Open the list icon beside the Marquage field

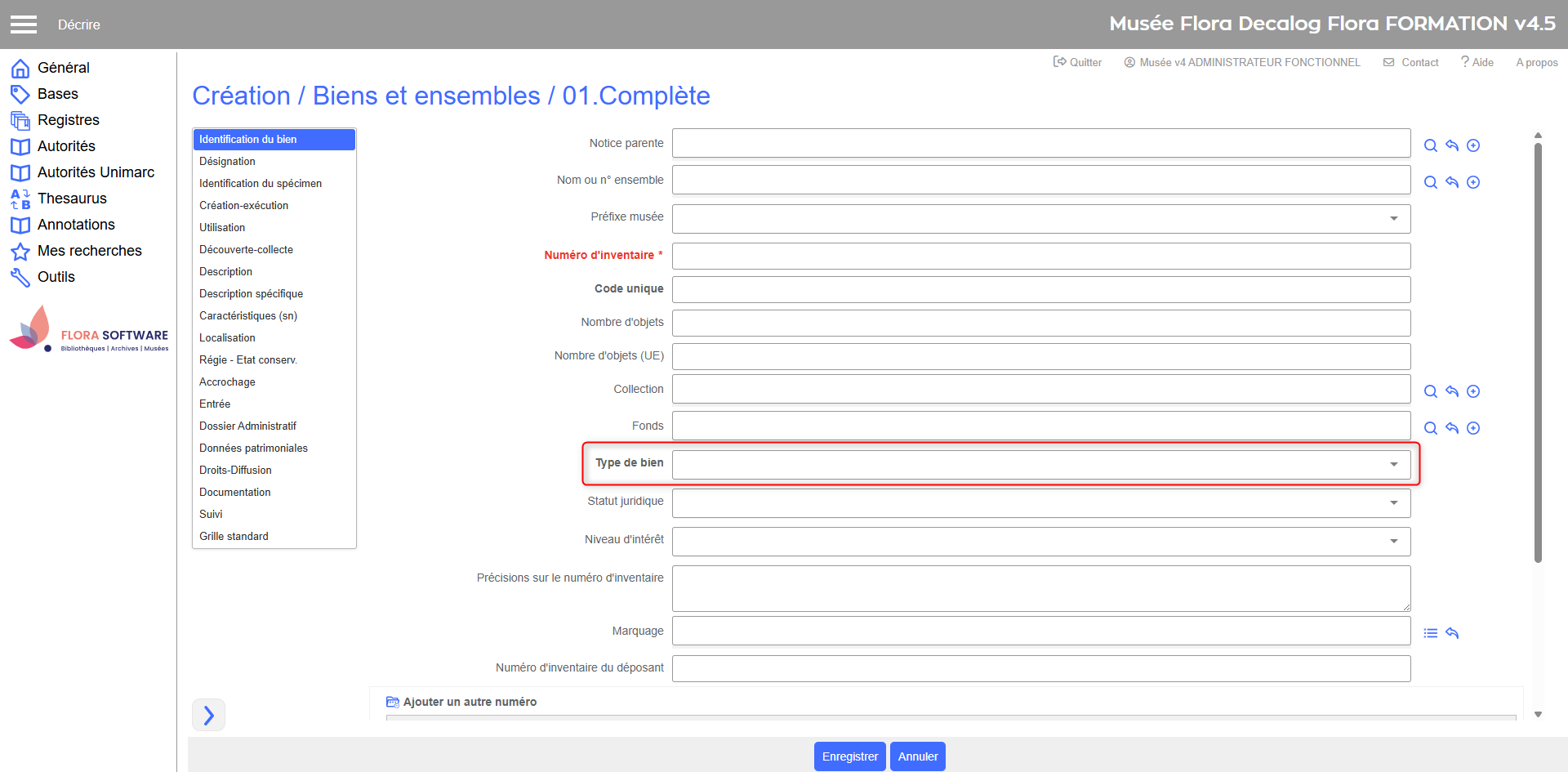click(1430, 633)
